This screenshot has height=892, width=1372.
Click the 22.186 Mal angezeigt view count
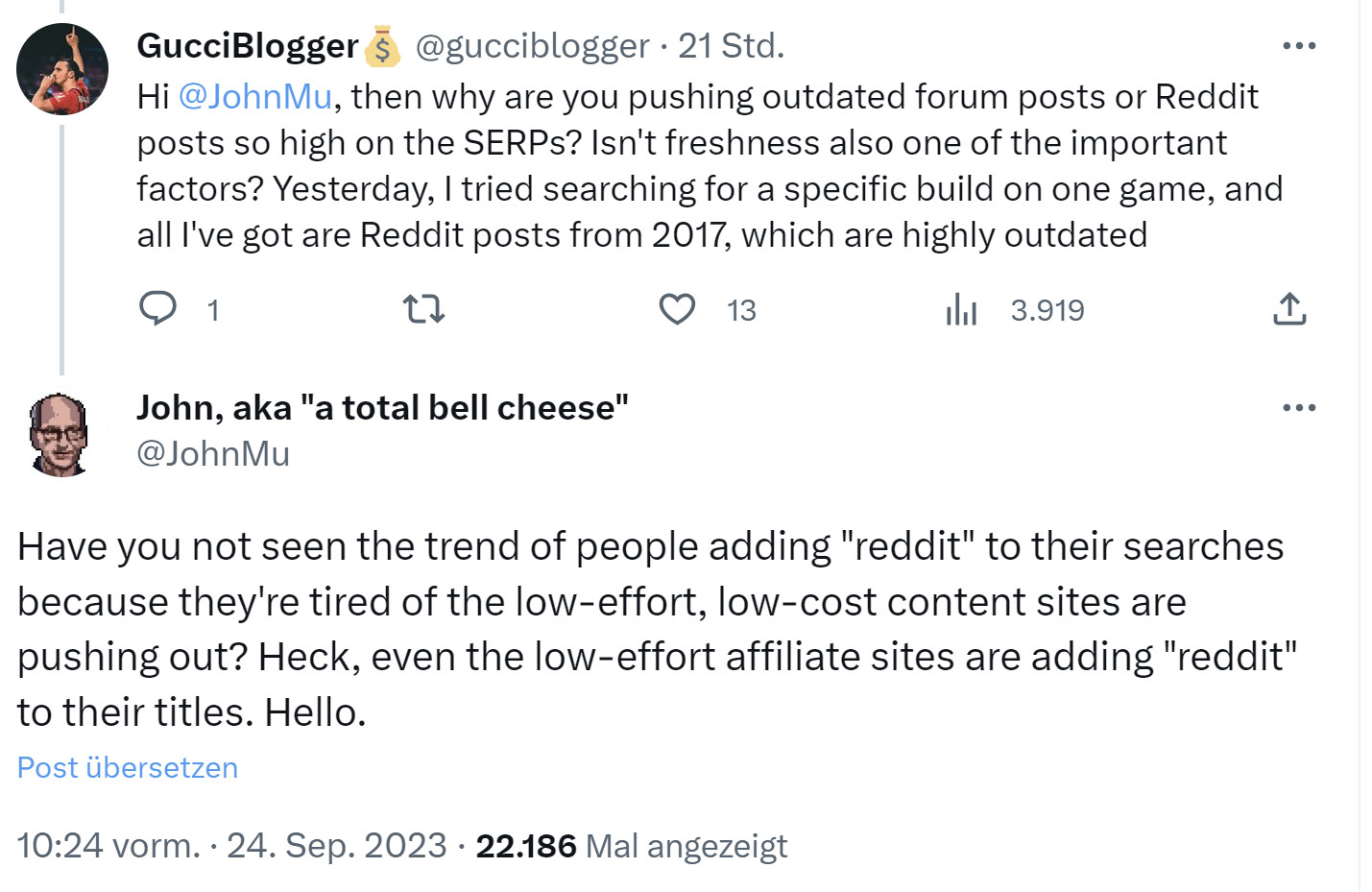tap(631, 846)
